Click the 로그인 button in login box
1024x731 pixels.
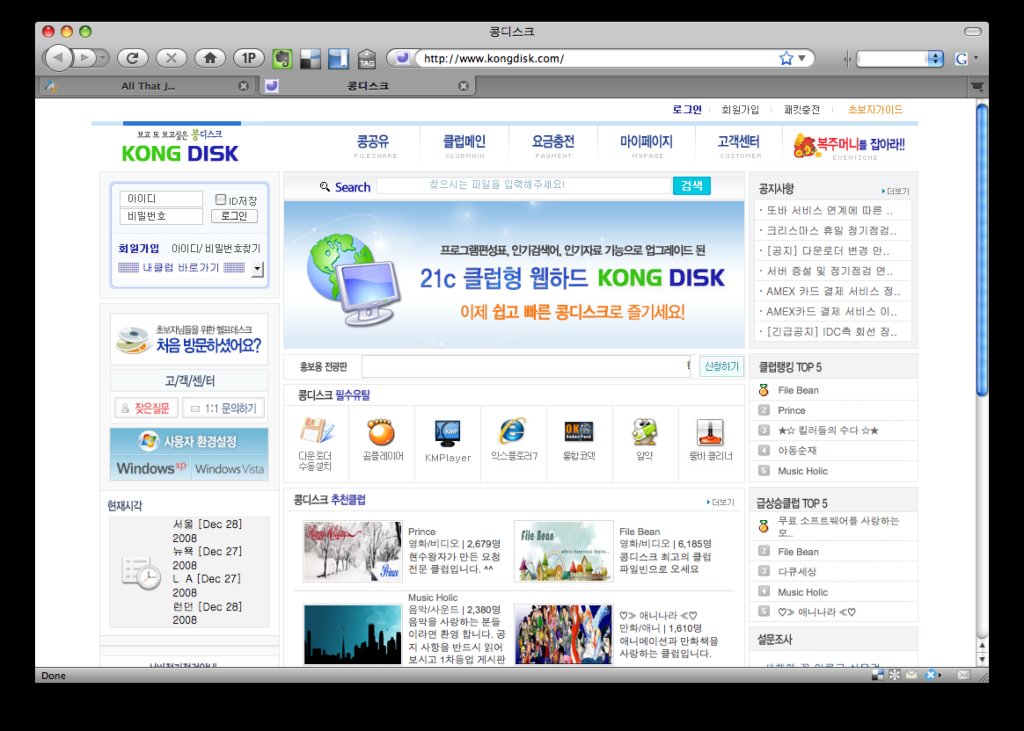pos(234,216)
